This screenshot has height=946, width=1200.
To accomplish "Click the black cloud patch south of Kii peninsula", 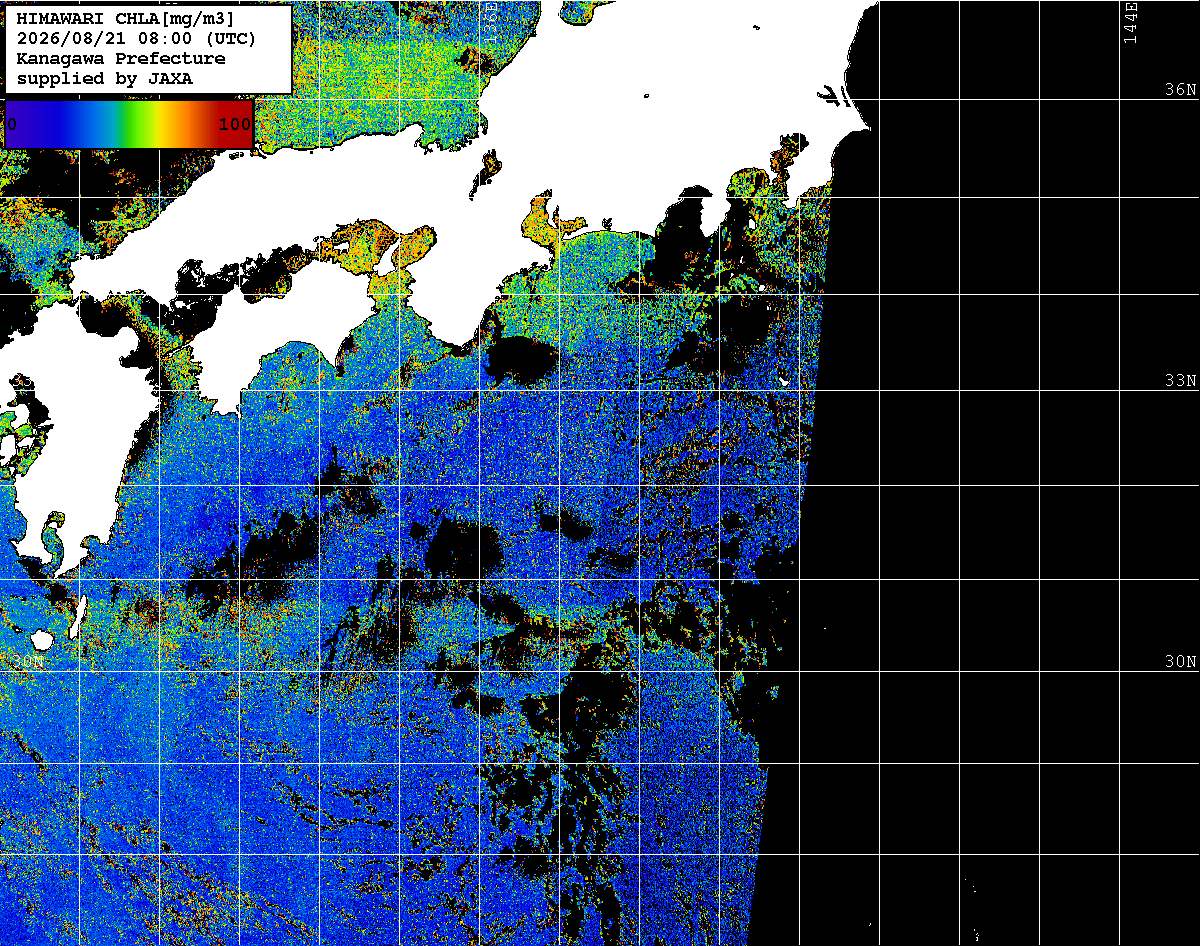I will 524,356.
